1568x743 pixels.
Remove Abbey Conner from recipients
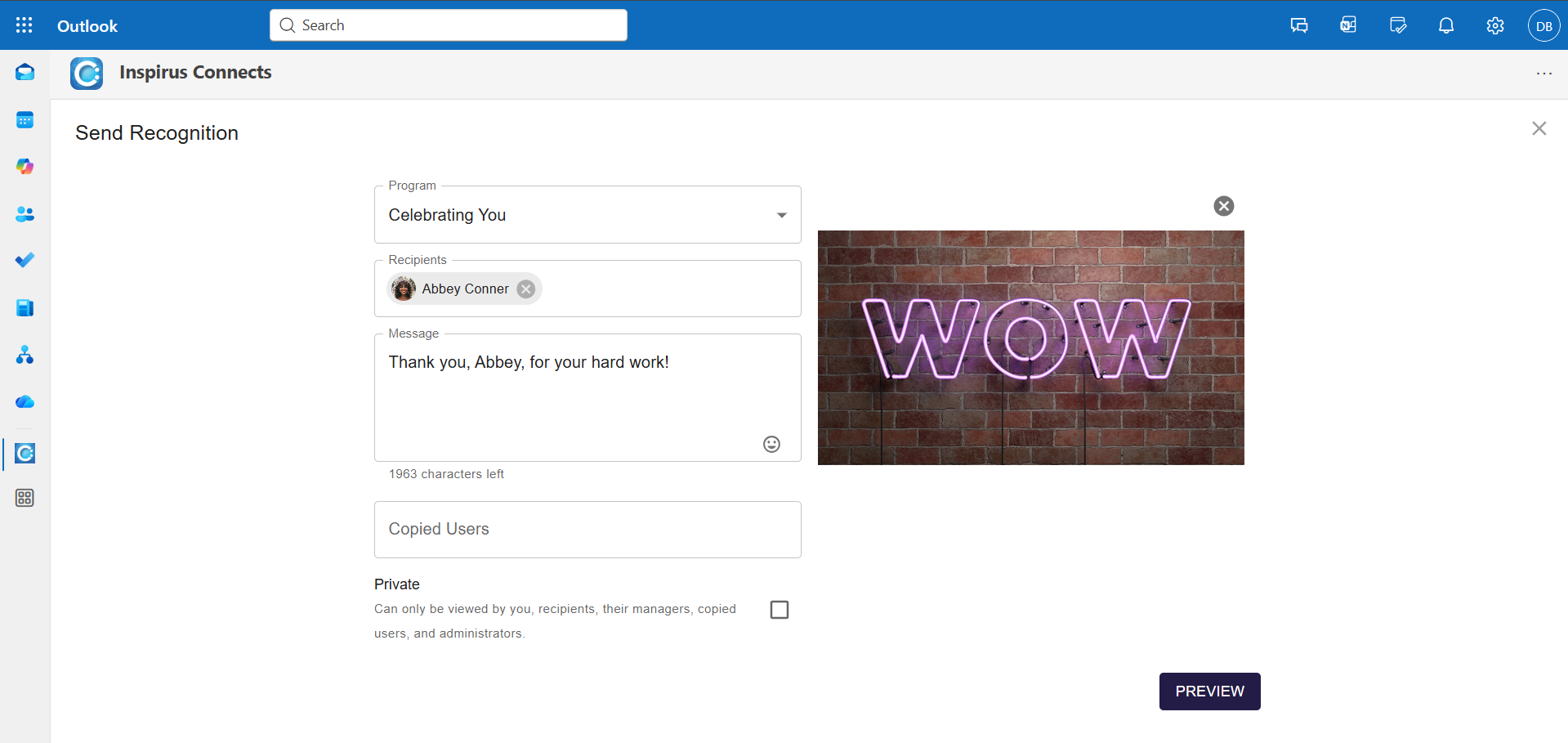pos(526,289)
